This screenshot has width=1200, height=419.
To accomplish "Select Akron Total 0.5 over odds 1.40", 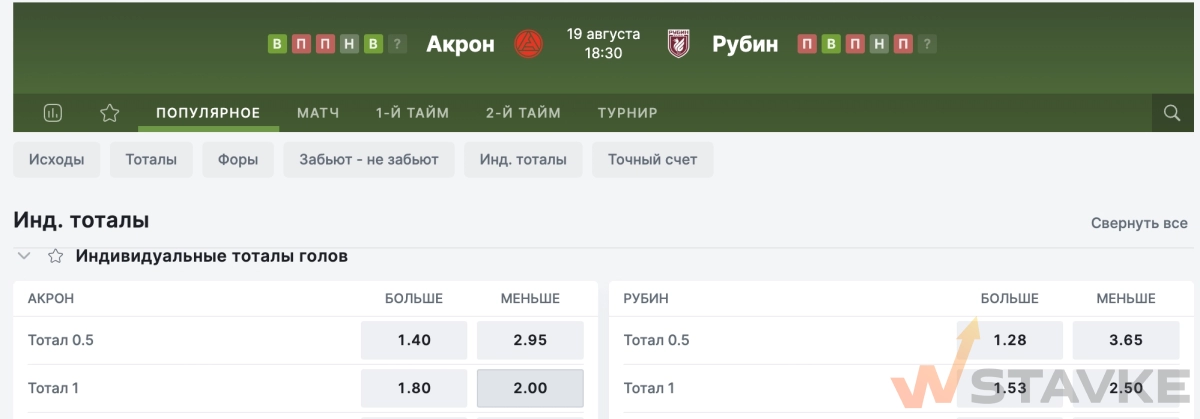I will click(x=414, y=340).
